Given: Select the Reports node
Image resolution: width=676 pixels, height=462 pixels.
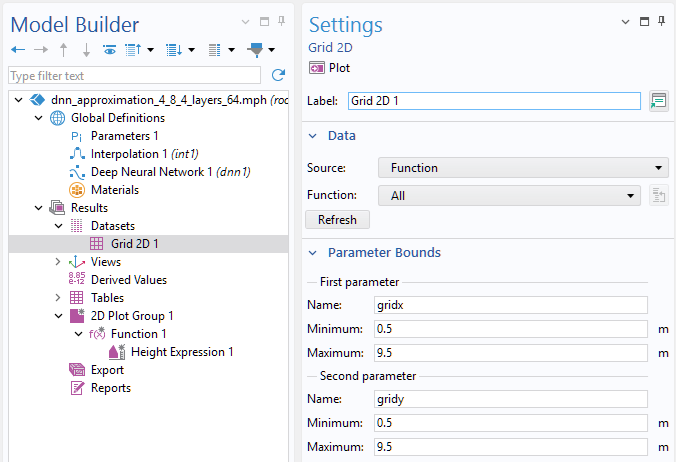Looking at the screenshot, I should tap(110, 388).
